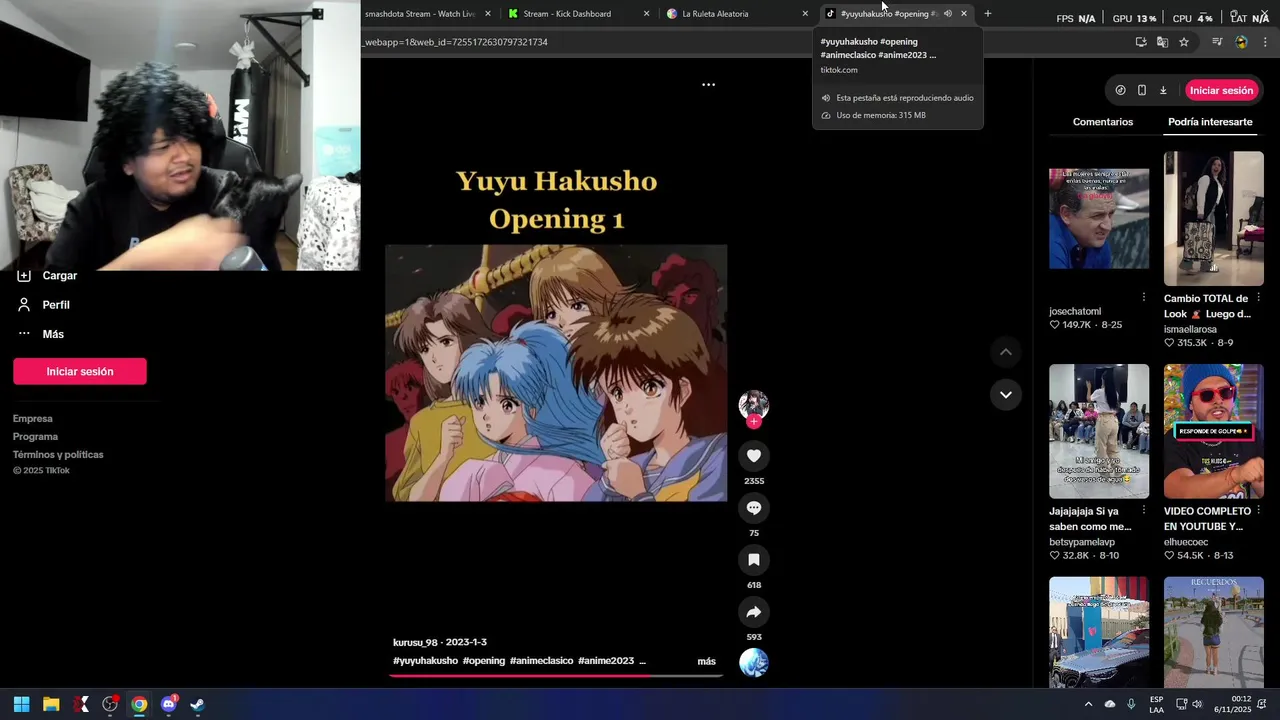Close the La Ruleta Aleatoria tab
The image size is (1280, 720).
tap(805, 14)
